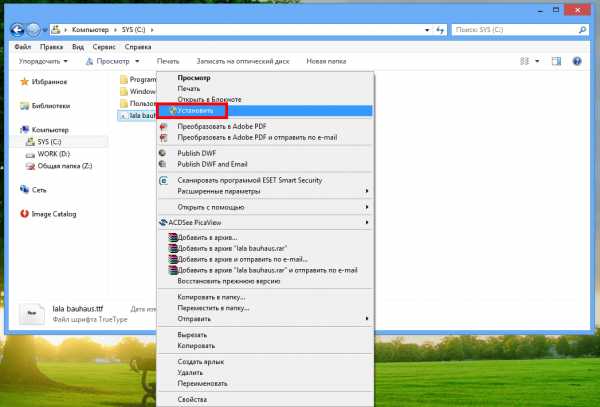Open the view options dropdown arrow
Screen dimensions: 600x407
coord(537,61)
